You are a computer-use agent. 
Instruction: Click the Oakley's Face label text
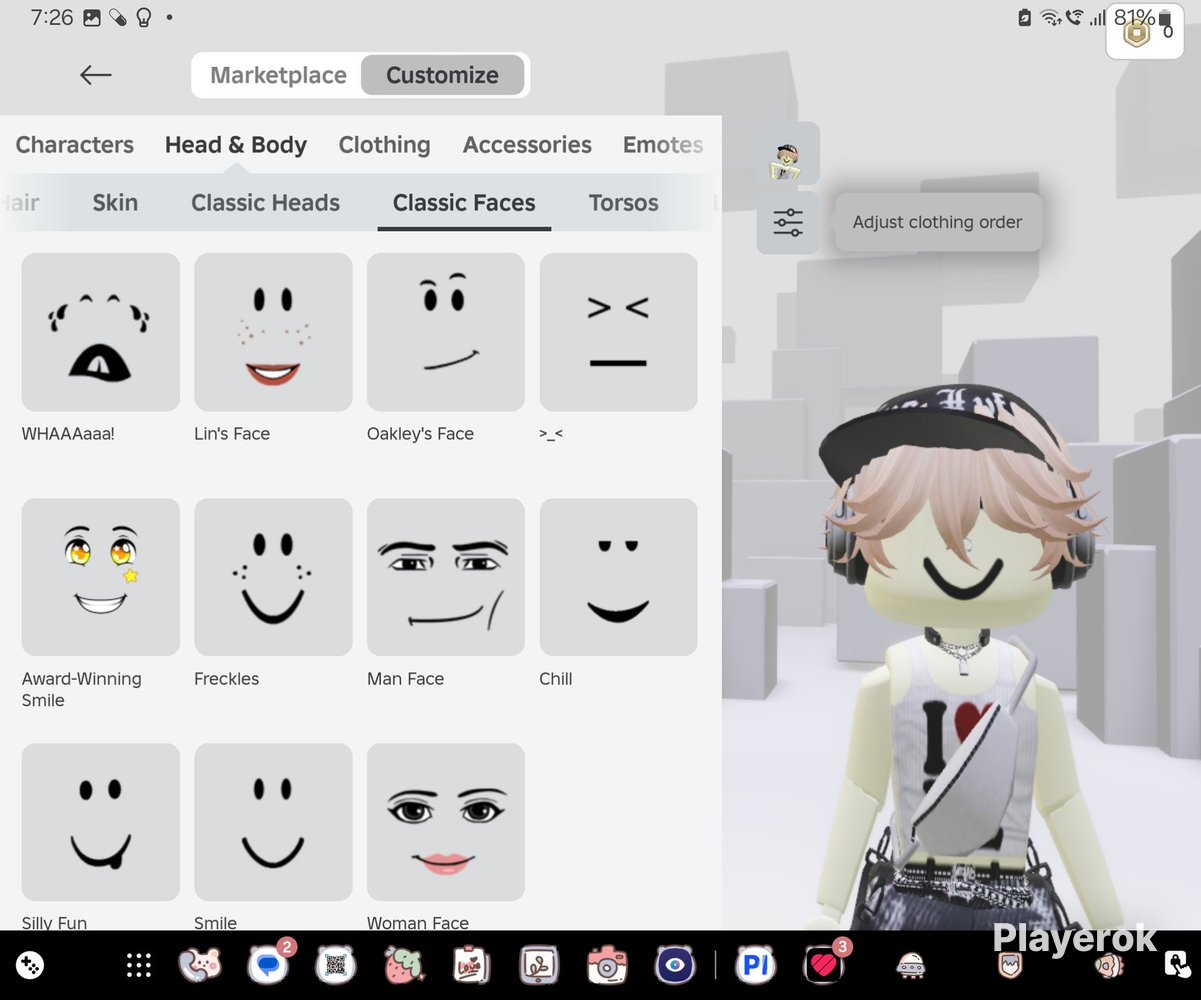pyautogui.click(x=420, y=434)
